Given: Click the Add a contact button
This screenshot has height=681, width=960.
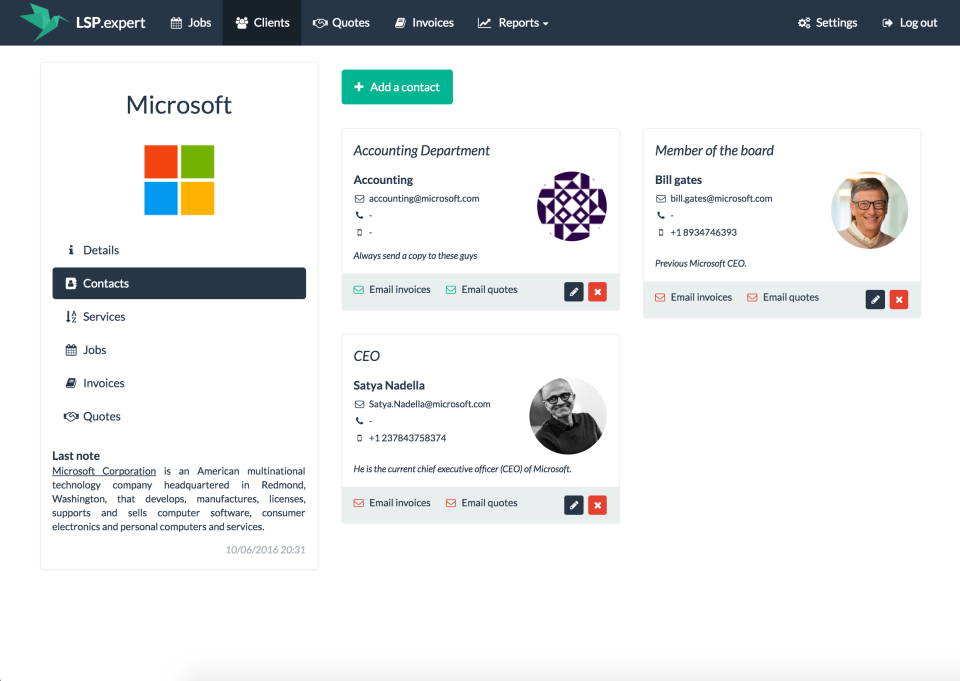Looking at the screenshot, I should tap(397, 87).
